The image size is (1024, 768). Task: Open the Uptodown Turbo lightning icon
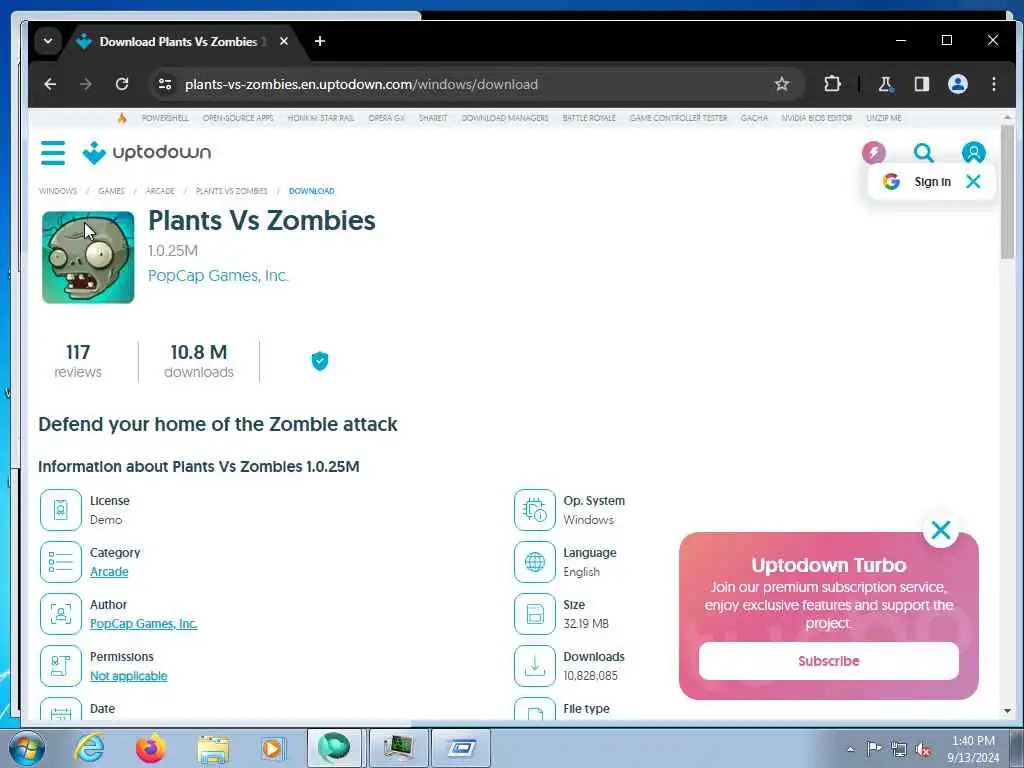click(874, 153)
